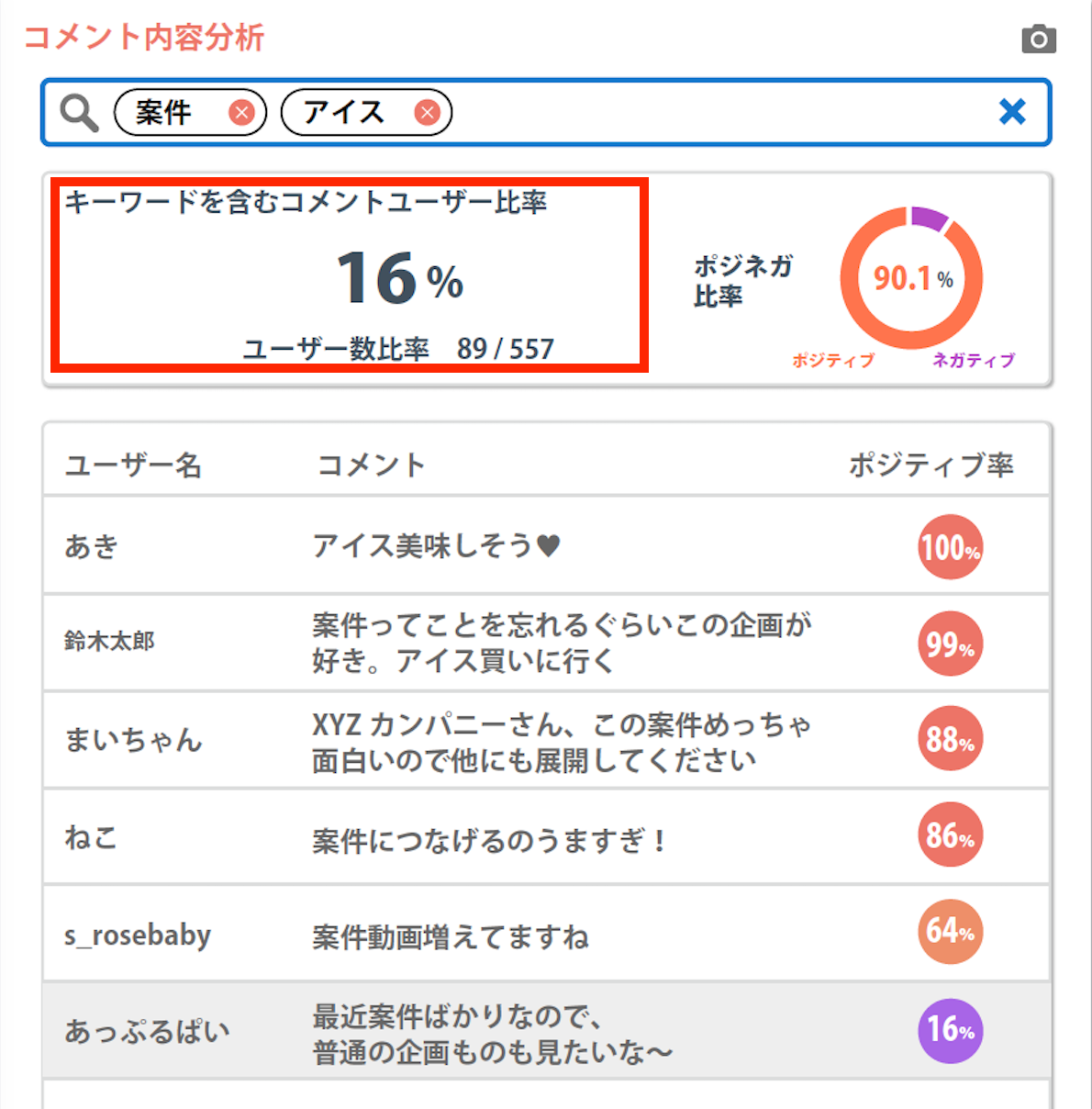Click the magnifying glass search icon
The image size is (1092, 1109).
click(x=79, y=113)
